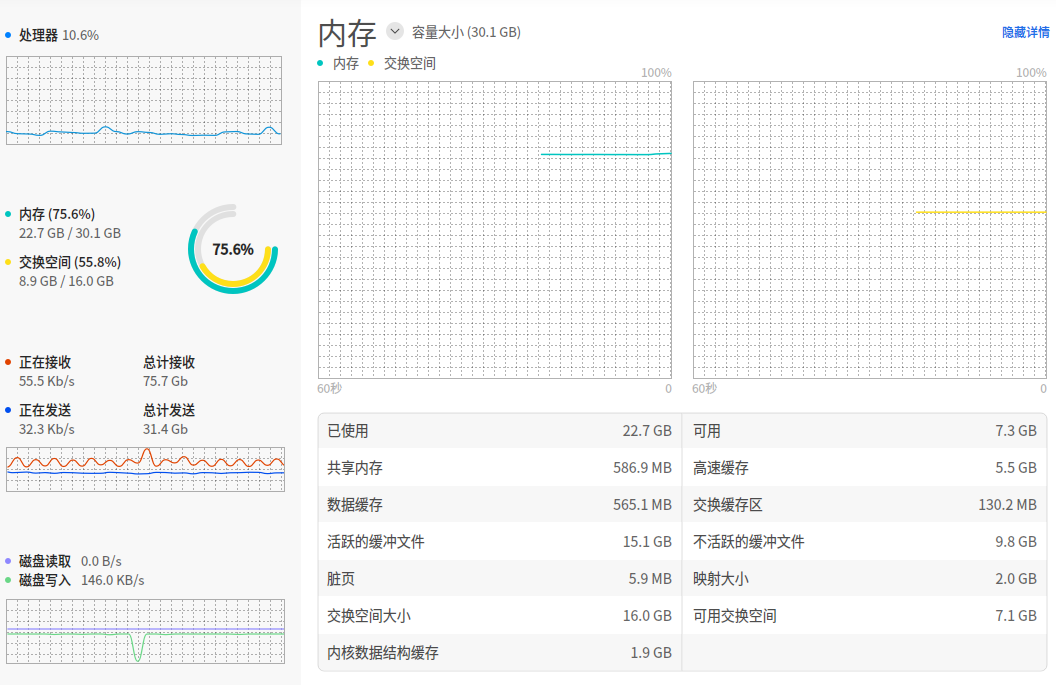
Task: Click the red dot beside 正在接收
Action: (8, 362)
